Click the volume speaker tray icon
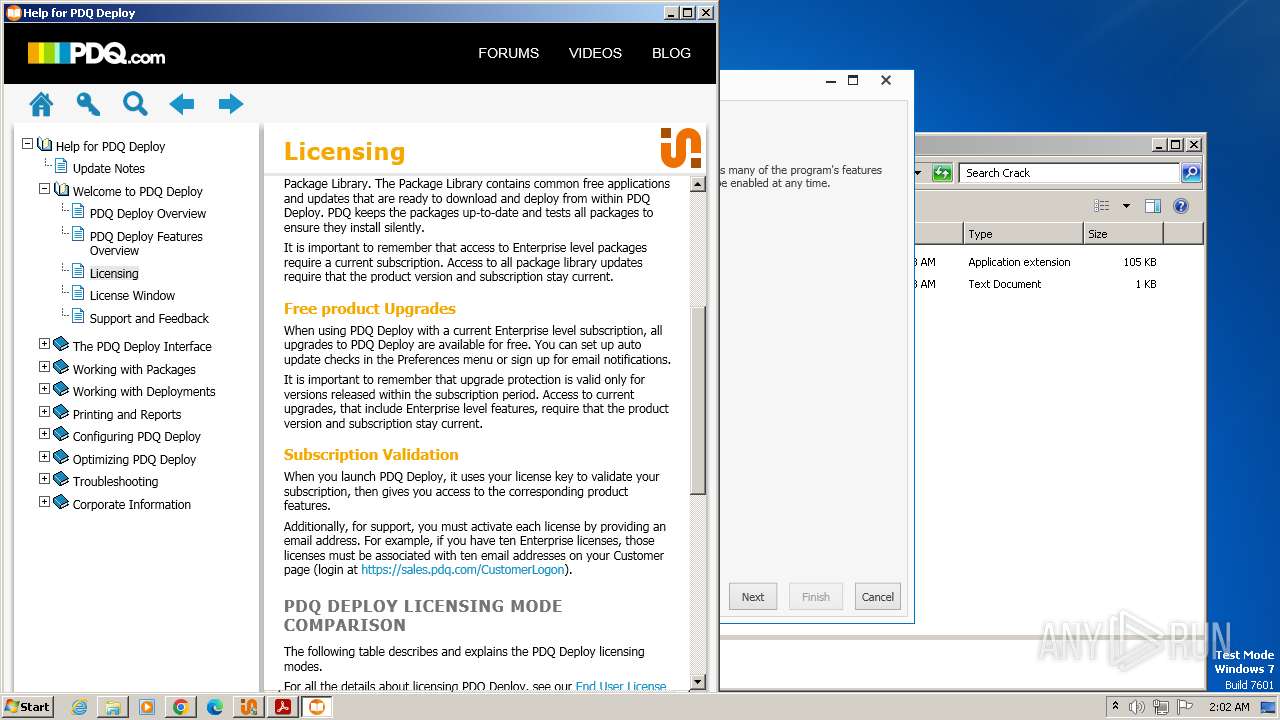Screen dimensions: 1280x720 (1137, 707)
